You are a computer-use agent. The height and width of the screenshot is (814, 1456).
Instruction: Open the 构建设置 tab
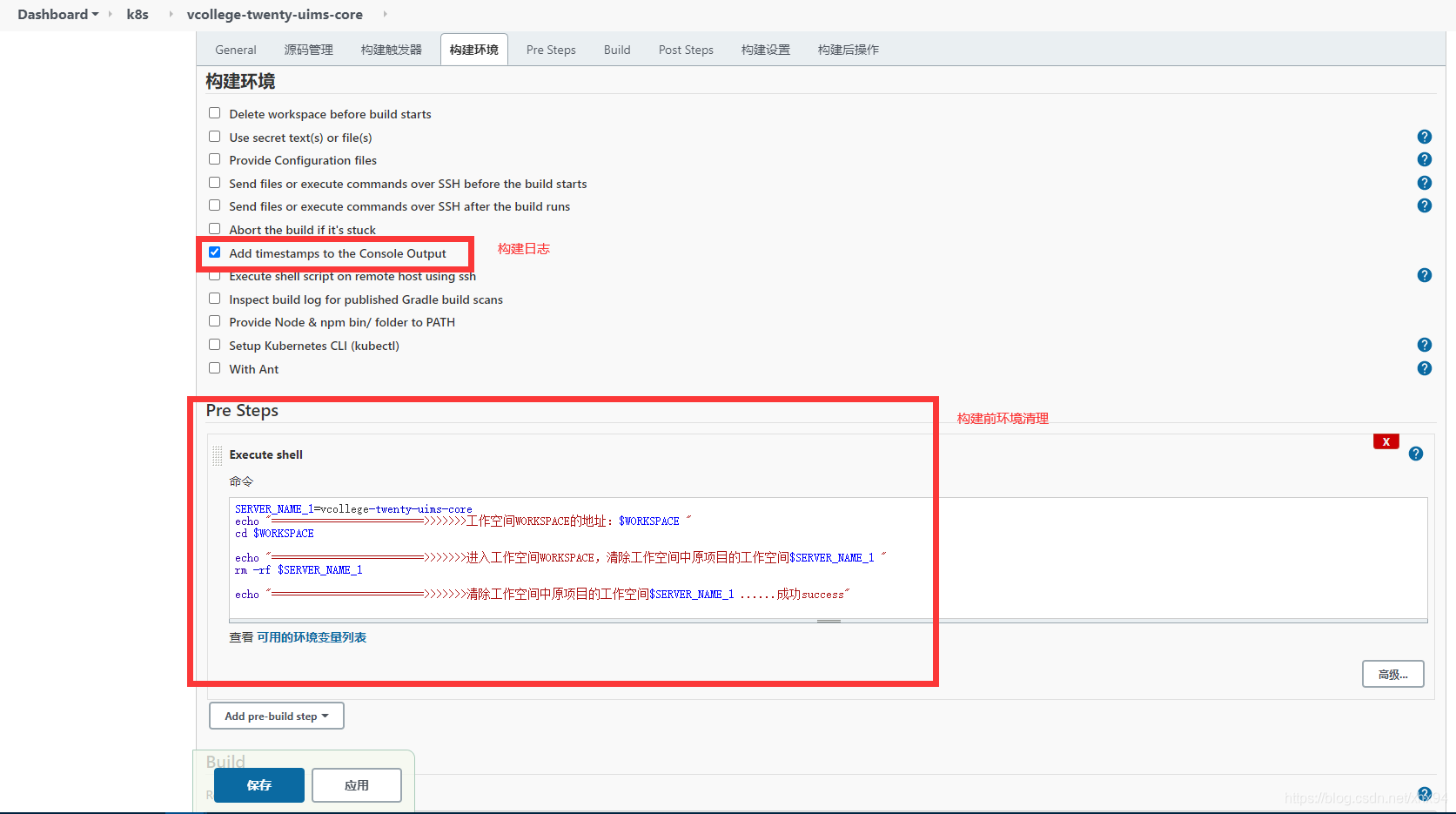pos(766,50)
